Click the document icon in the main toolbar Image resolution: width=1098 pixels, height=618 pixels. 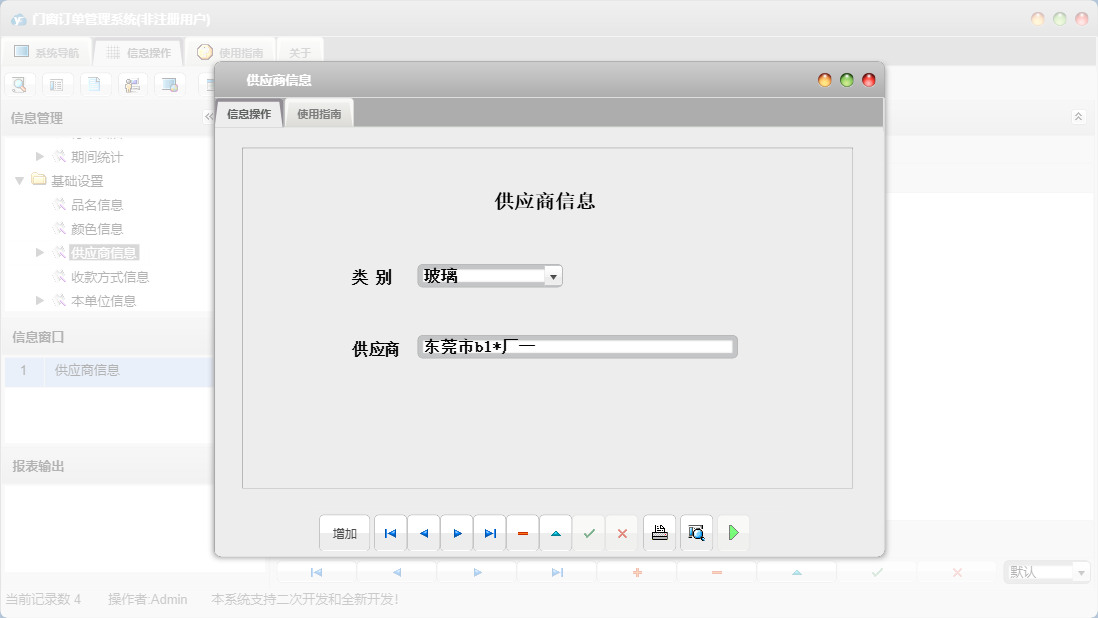coord(95,84)
